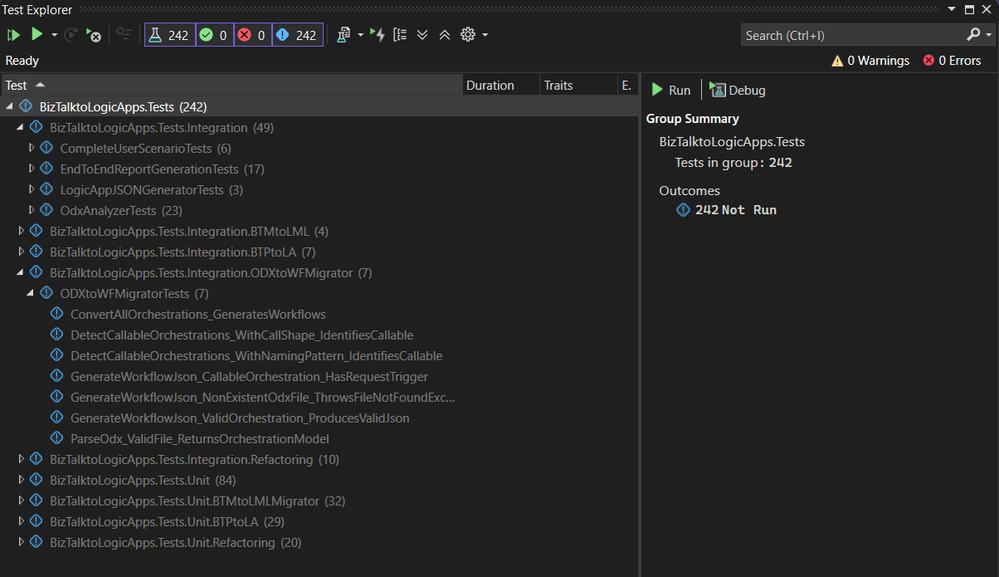The height and width of the screenshot is (577, 999).
Task: Collapse BizTalktoLogicApps.Tests.Integration (49) node
Action: point(20,127)
